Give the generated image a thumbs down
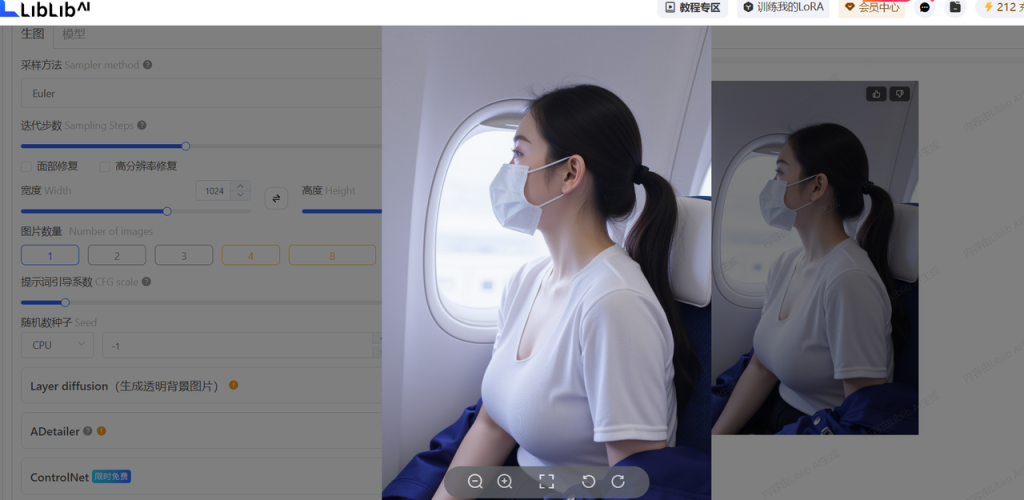 click(x=899, y=93)
